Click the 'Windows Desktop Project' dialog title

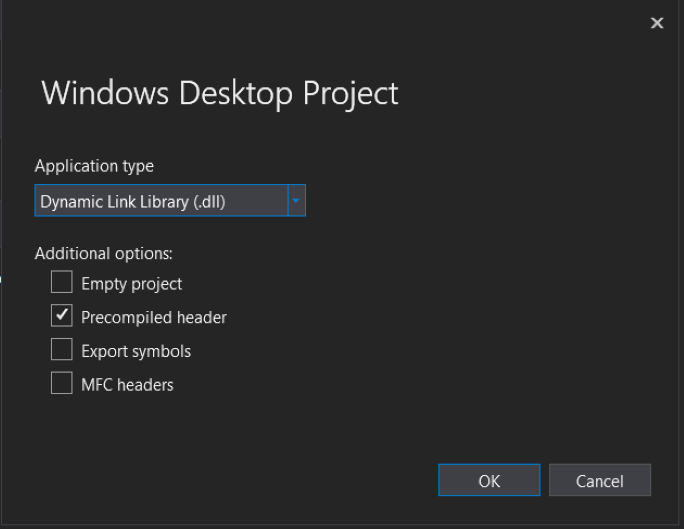coord(220,94)
